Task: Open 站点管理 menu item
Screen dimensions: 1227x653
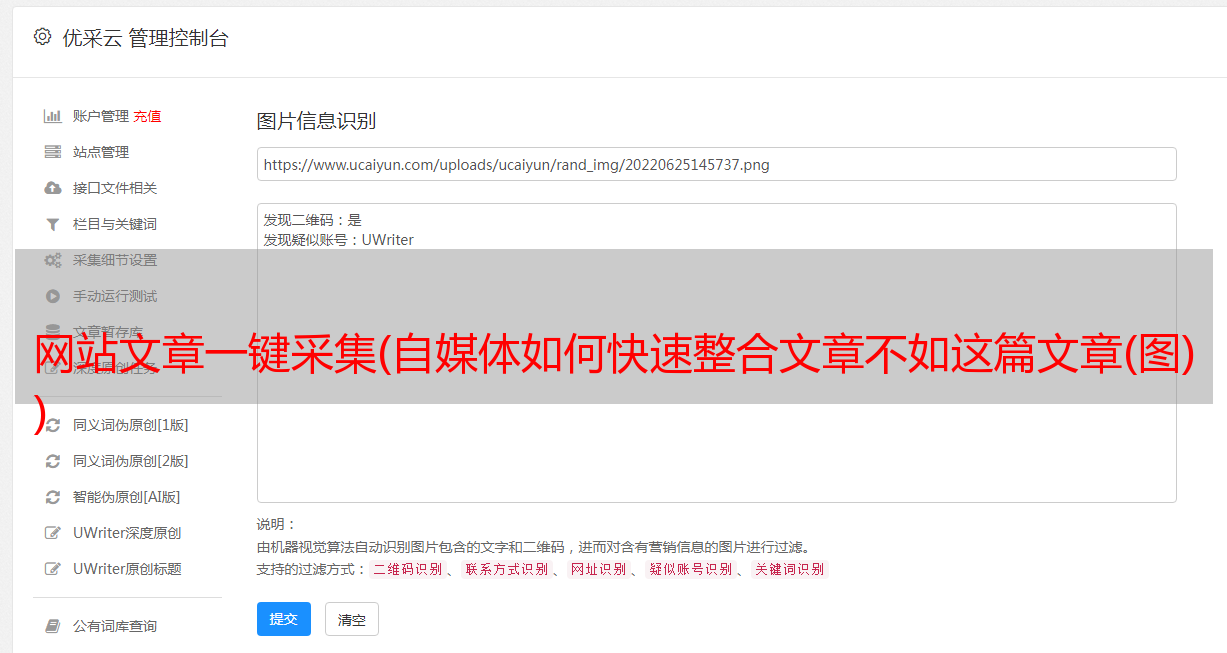Action: point(101,152)
